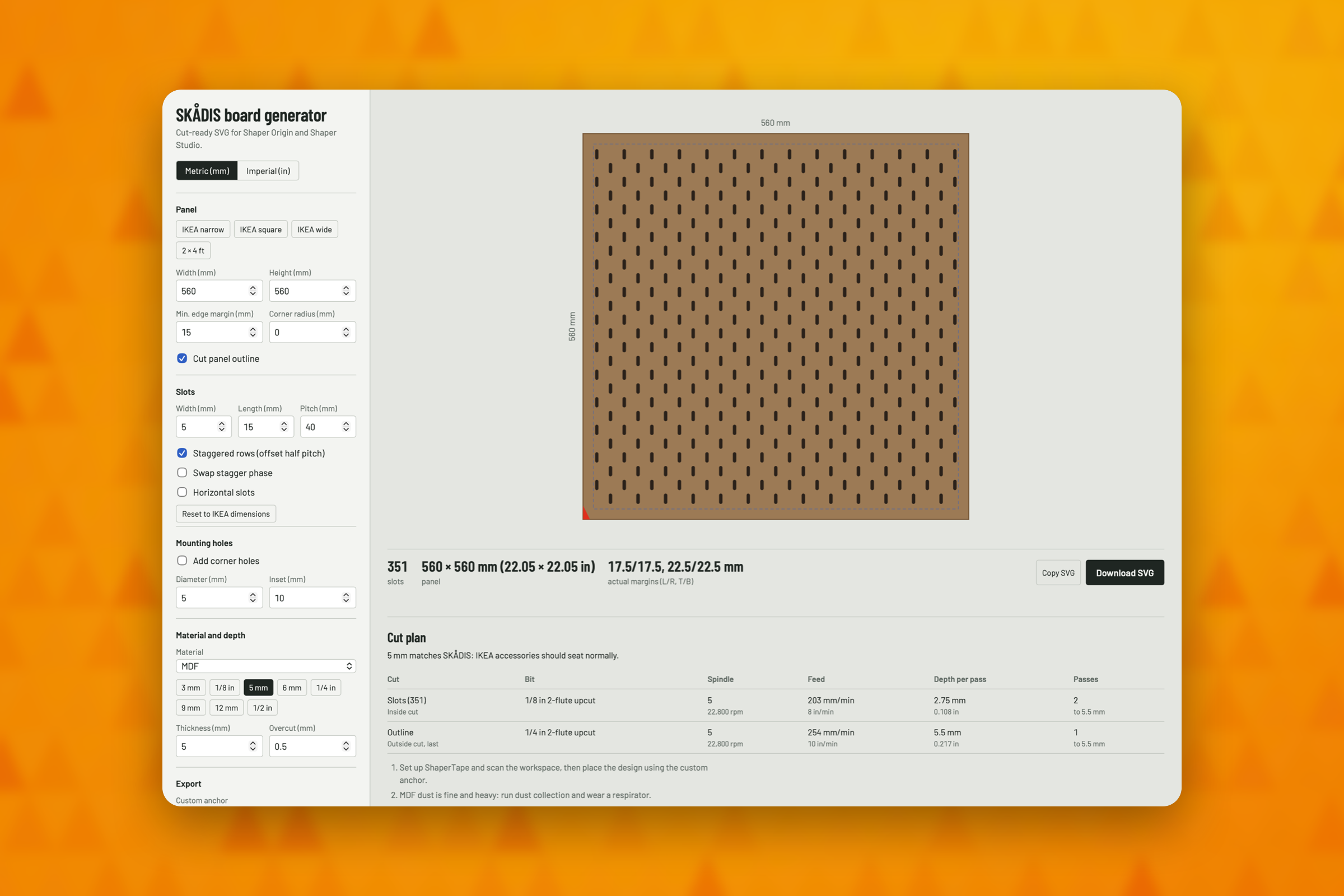
Task: Click the Corner radius field
Action: tap(312, 332)
